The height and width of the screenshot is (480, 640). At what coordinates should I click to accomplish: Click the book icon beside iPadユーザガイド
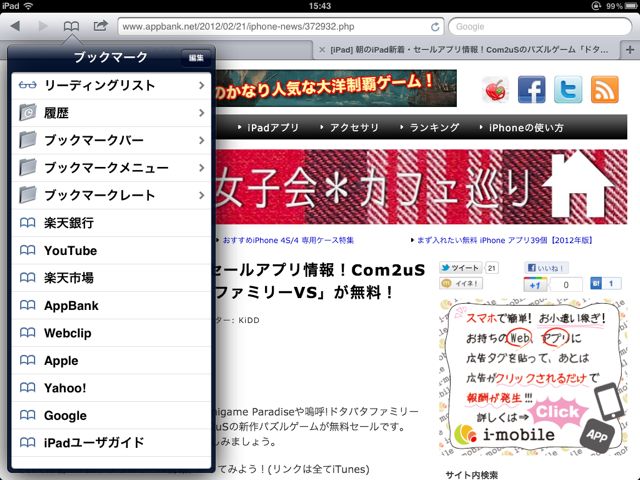27,442
